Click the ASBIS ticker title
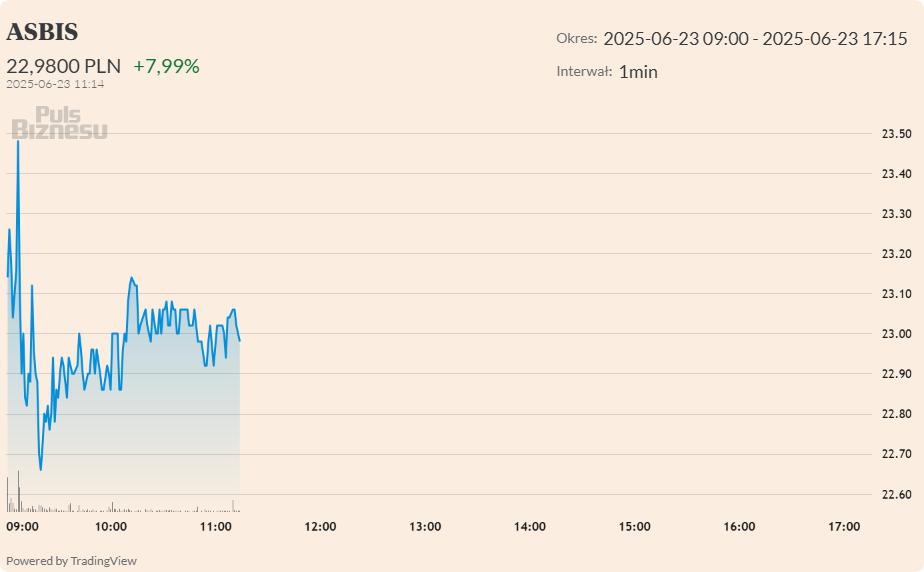This screenshot has width=924, height=572. point(42,32)
